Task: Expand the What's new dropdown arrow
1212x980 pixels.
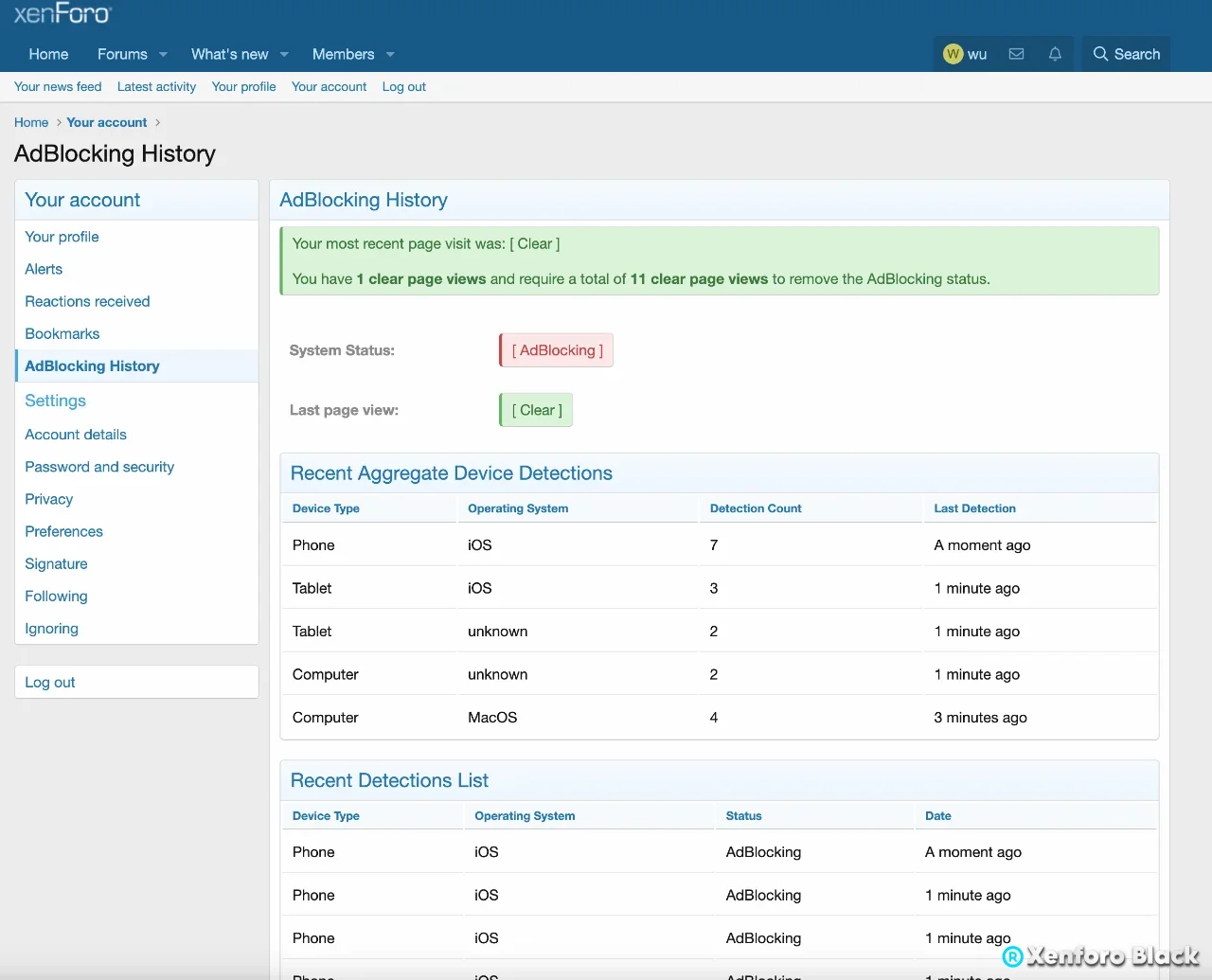Action: click(x=284, y=55)
